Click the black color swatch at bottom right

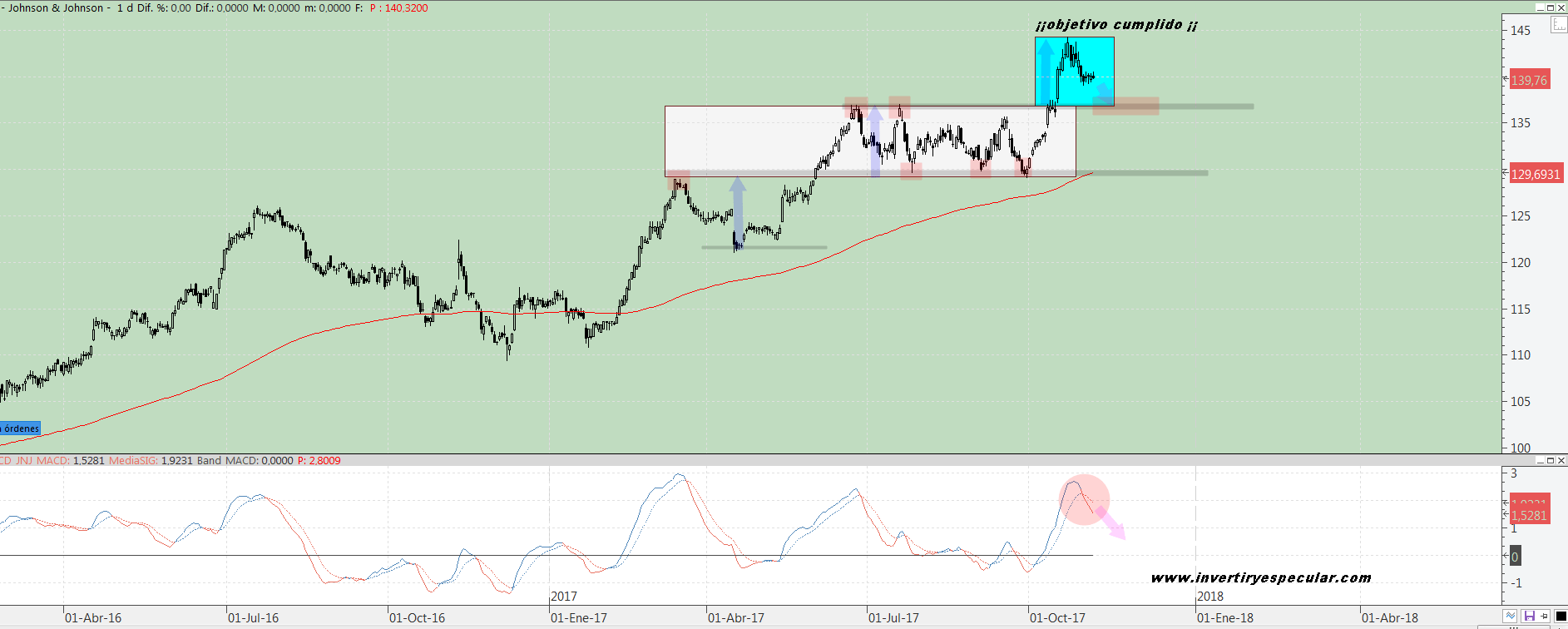[x=1561, y=617]
